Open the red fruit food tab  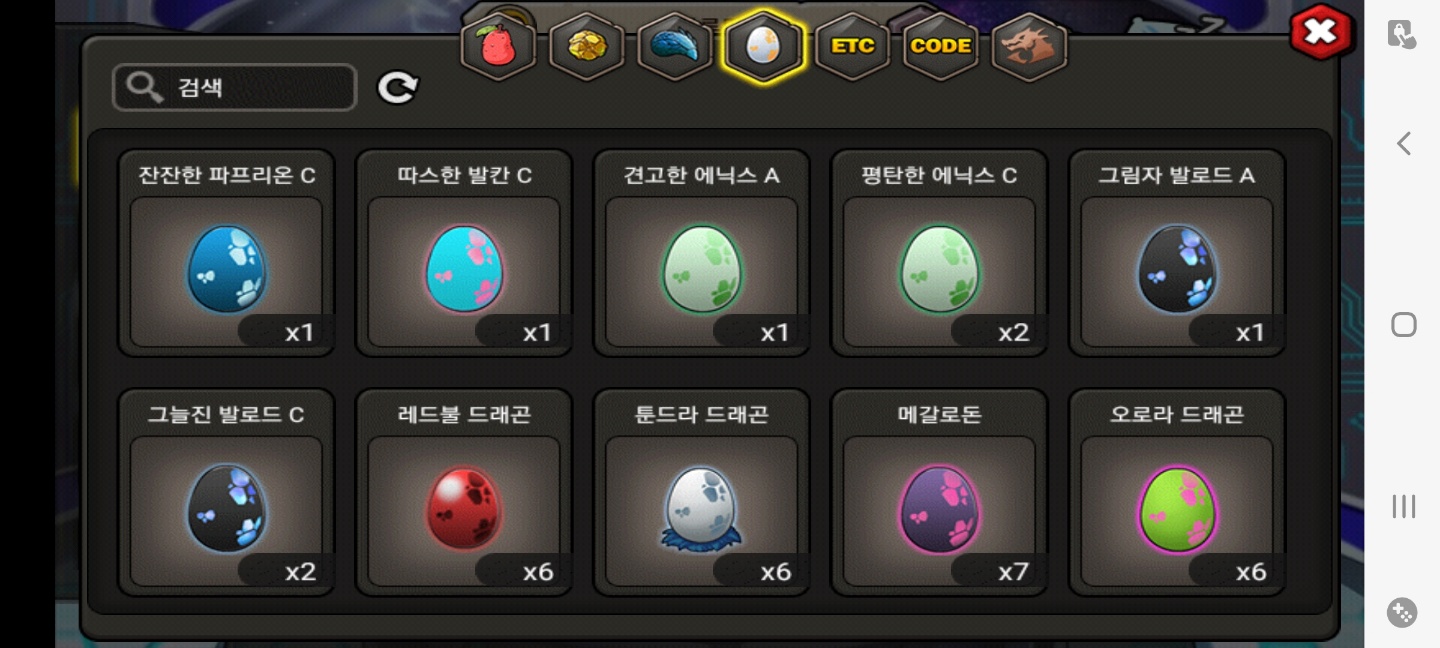498,46
